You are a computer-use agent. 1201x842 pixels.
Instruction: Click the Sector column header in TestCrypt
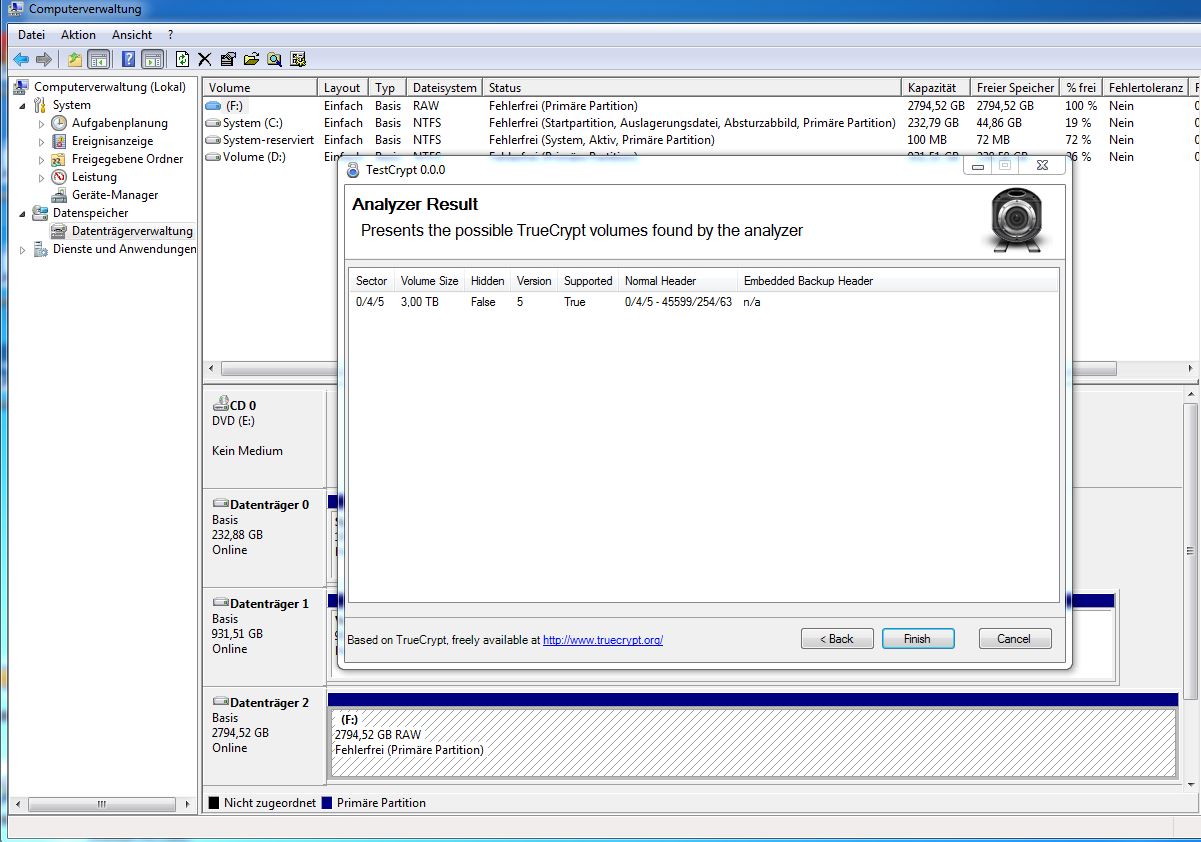click(371, 281)
